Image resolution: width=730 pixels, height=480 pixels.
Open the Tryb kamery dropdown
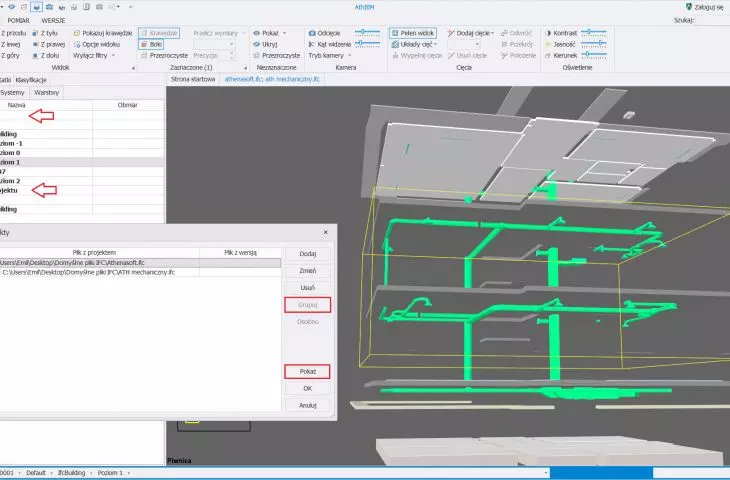point(330,55)
